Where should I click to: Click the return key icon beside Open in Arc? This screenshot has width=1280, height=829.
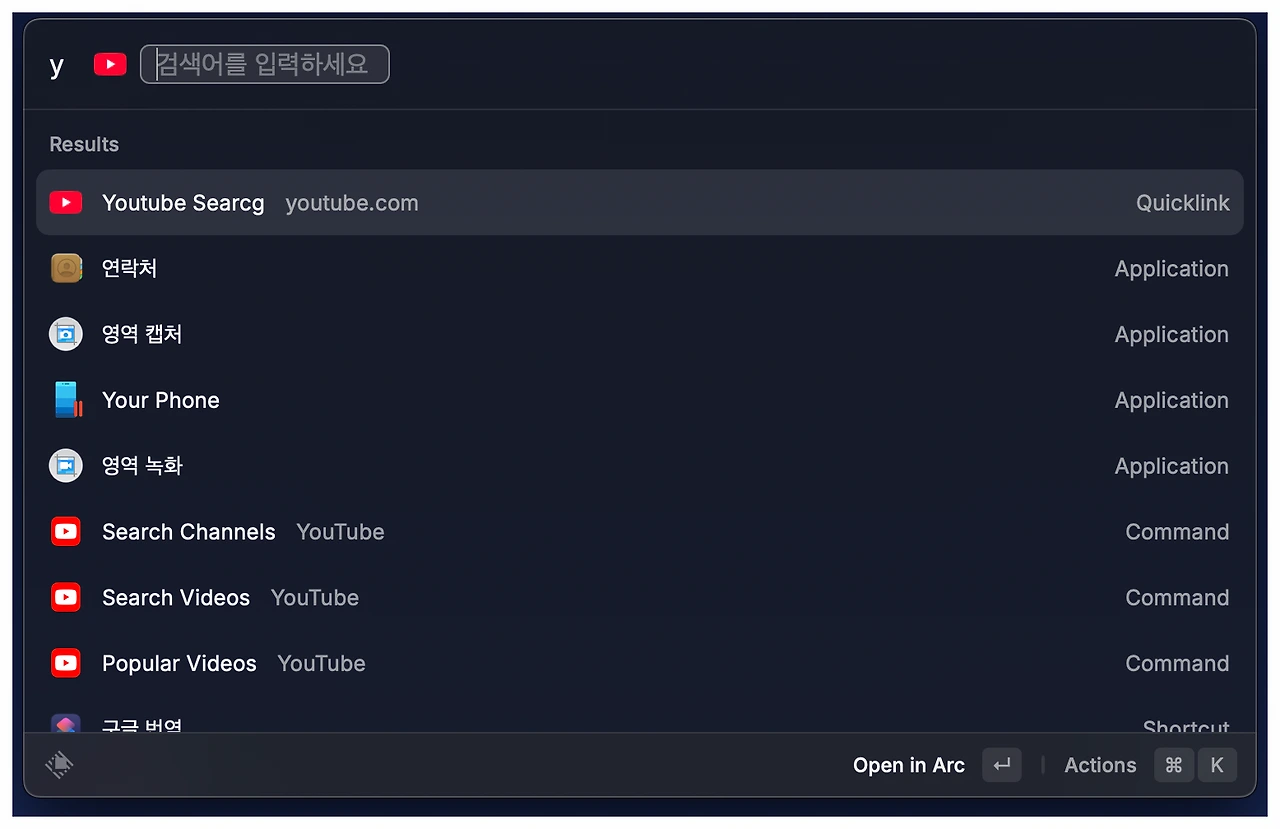click(x=1002, y=765)
